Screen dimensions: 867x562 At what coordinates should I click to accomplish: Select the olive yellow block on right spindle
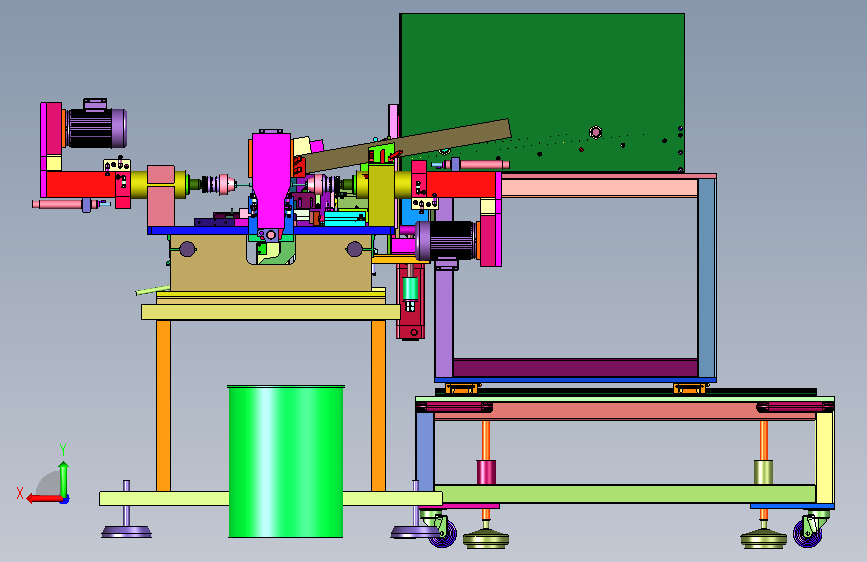tap(382, 195)
